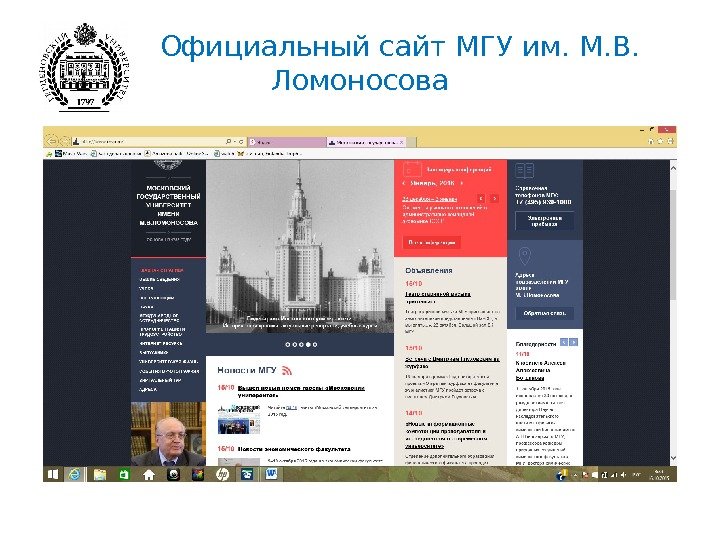
Task: Click the browser Forward arrow button
Action: point(64,141)
